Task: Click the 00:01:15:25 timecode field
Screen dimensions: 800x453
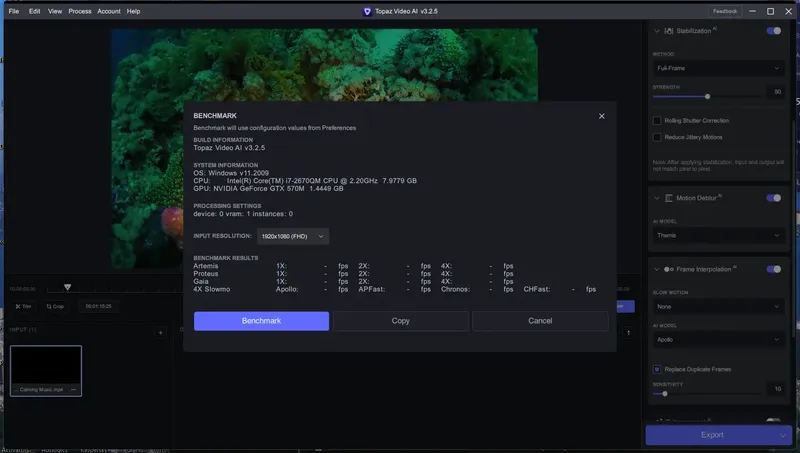Action: click(98, 307)
